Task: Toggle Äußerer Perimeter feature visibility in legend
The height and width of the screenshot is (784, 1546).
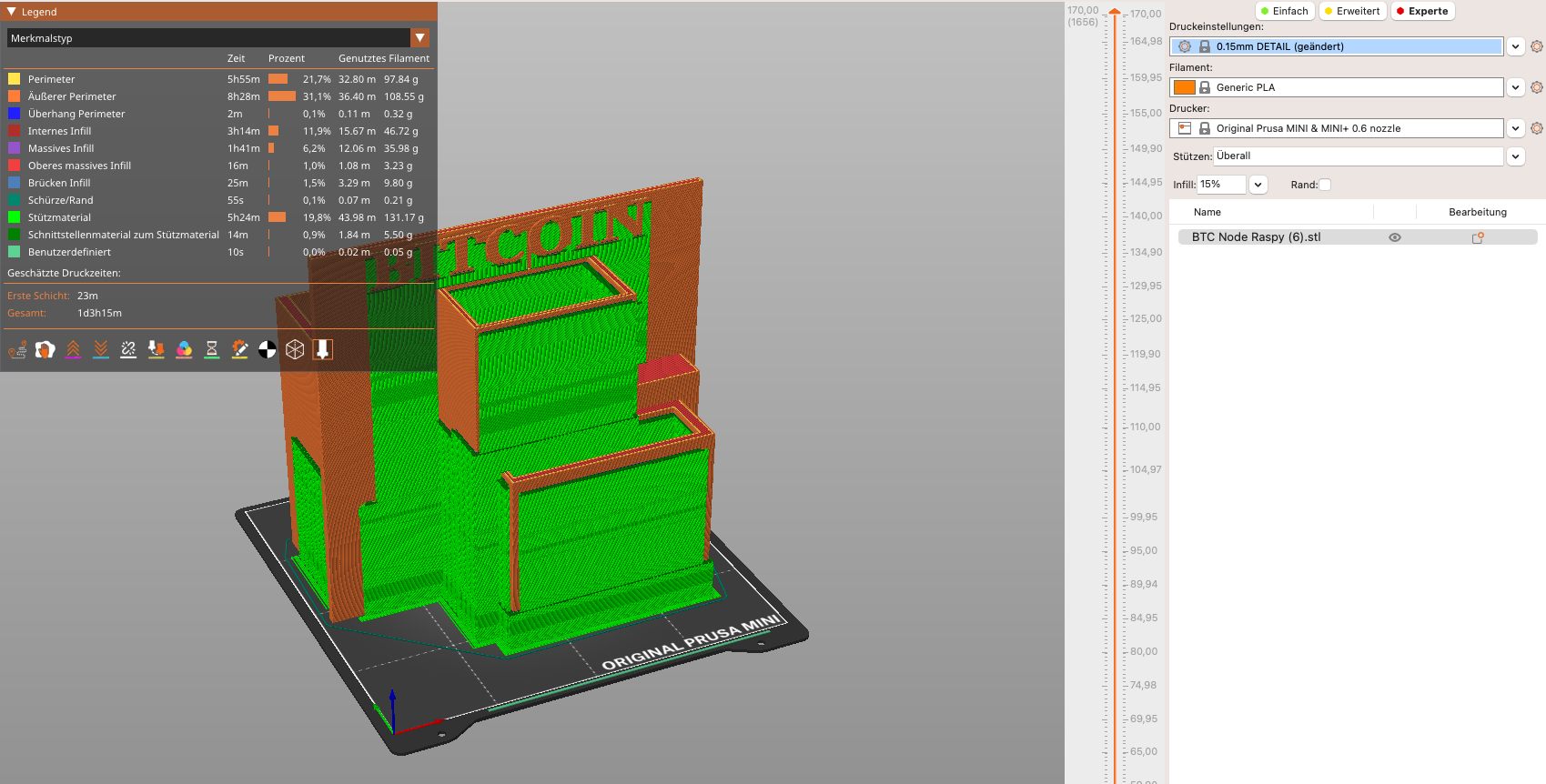Action: [x=218, y=96]
